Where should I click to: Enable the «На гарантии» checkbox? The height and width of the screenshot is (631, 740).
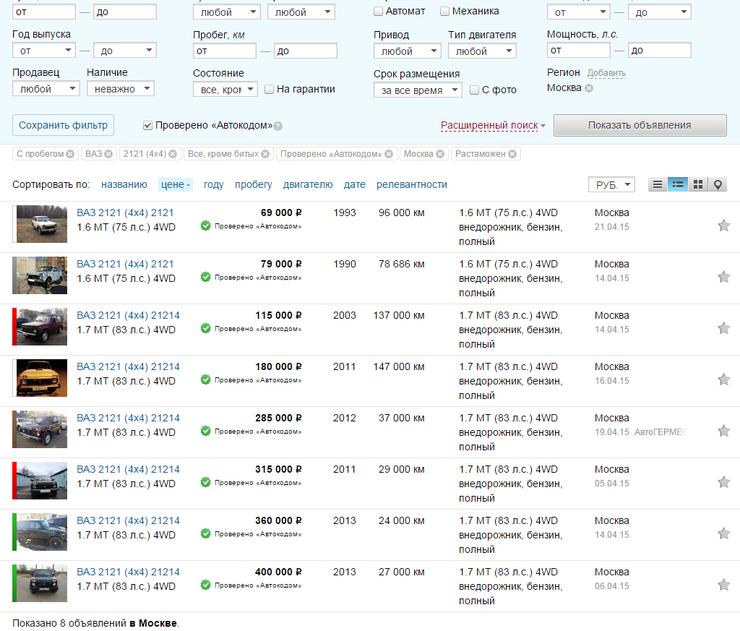(269, 89)
